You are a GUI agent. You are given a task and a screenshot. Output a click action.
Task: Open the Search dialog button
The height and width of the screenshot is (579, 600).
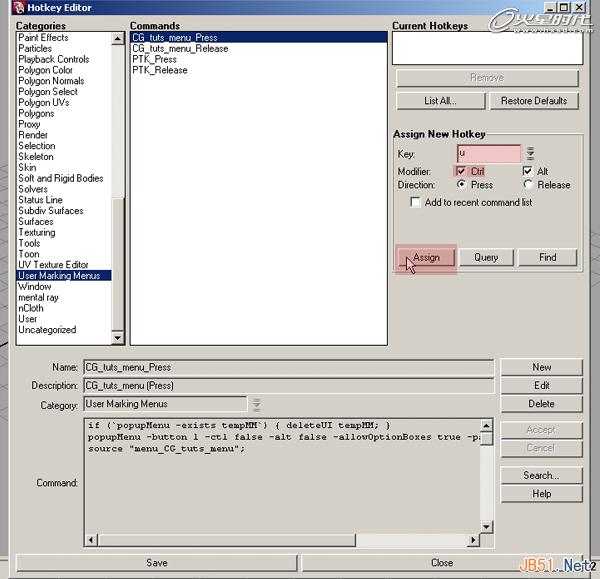[x=541, y=476]
